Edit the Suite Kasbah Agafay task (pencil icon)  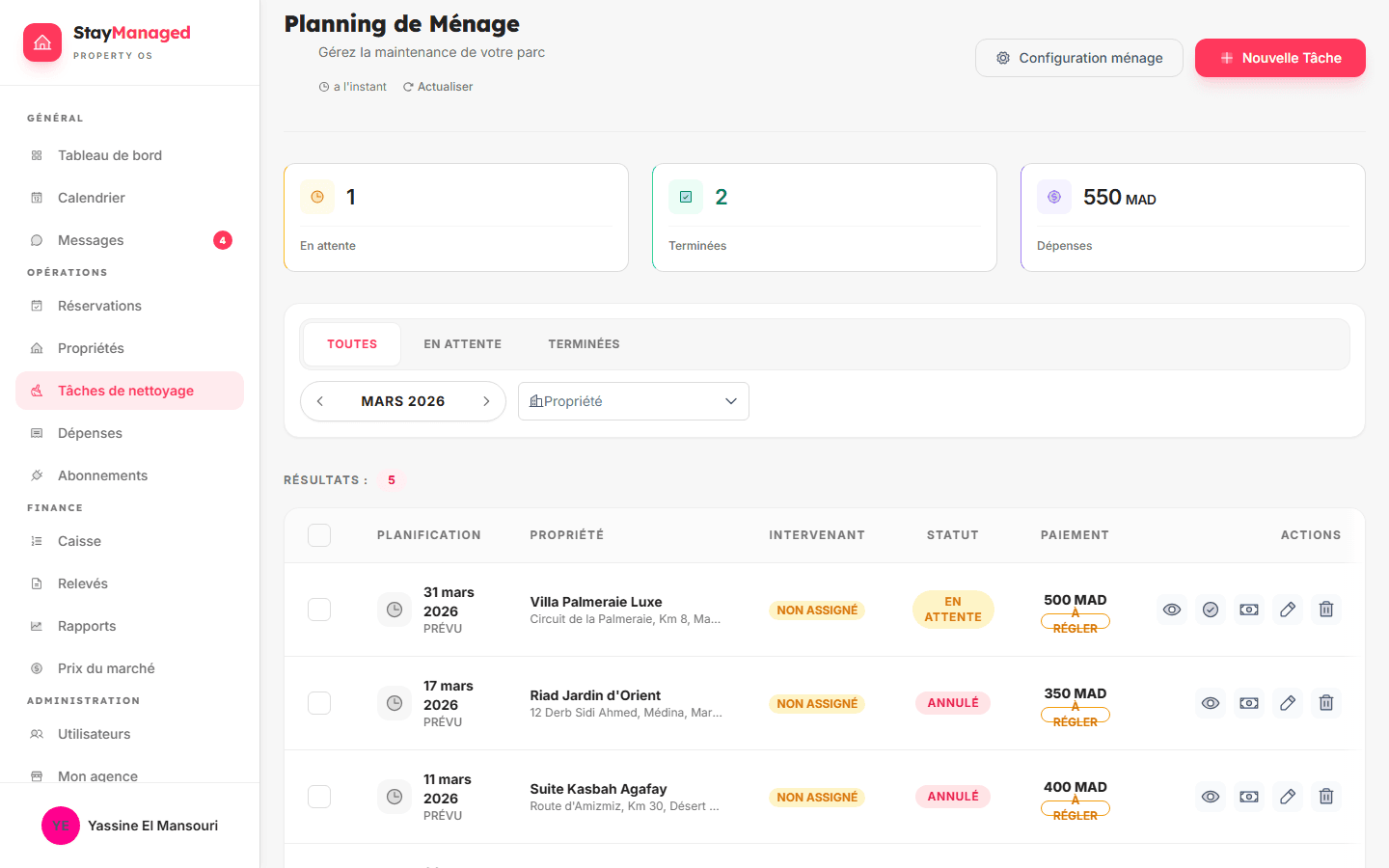1288,796
